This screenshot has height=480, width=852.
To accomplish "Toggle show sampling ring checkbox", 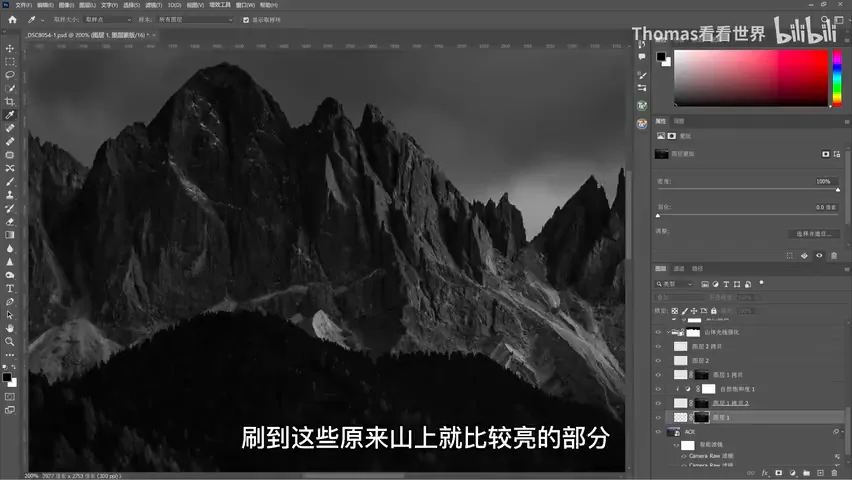I will 246,20.
